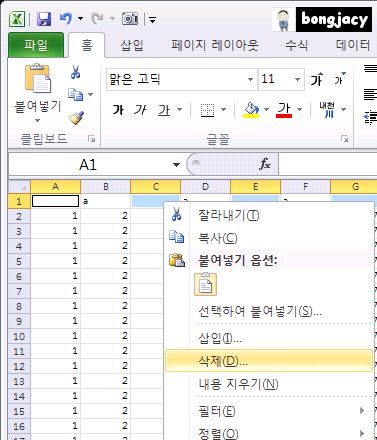Increase font size with the large 가 icon
Image resolution: width=377 pixels, height=440 pixels.
point(317,79)
